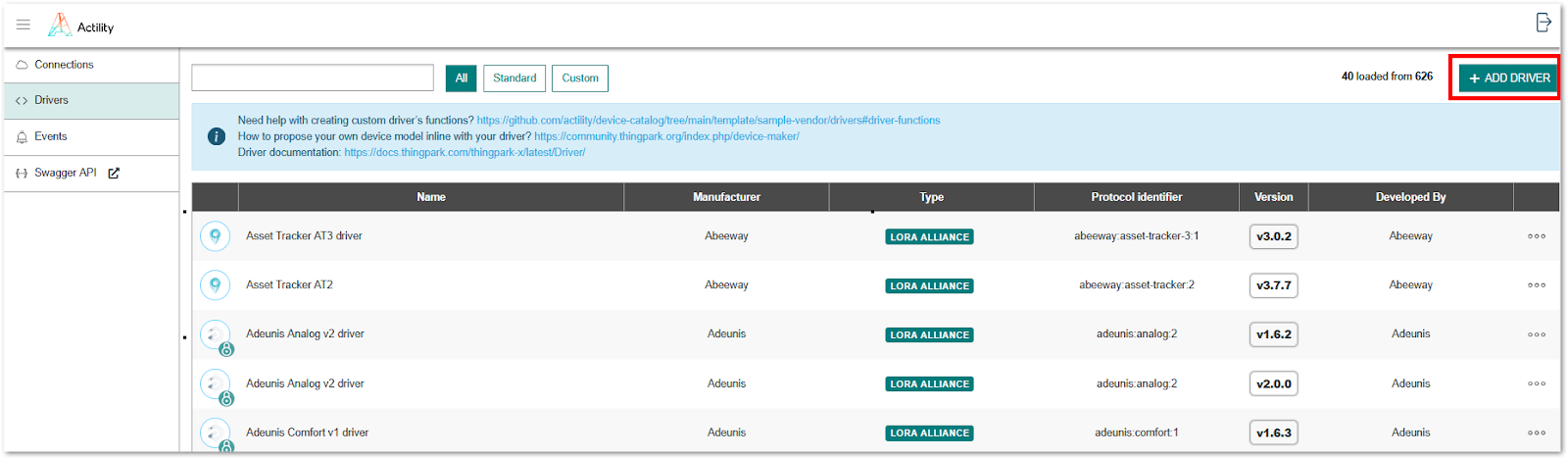Select Drivers in the sidebar

tap(91, 100)
